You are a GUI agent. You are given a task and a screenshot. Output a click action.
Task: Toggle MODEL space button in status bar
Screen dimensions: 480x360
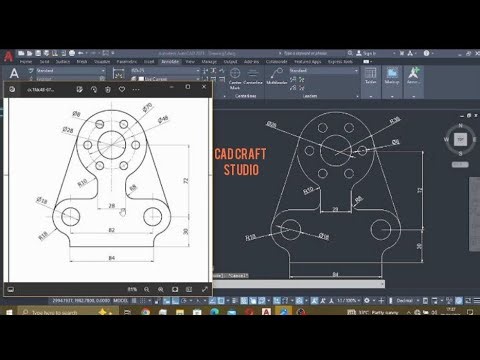pyautogui.click(x=121, y=301)
